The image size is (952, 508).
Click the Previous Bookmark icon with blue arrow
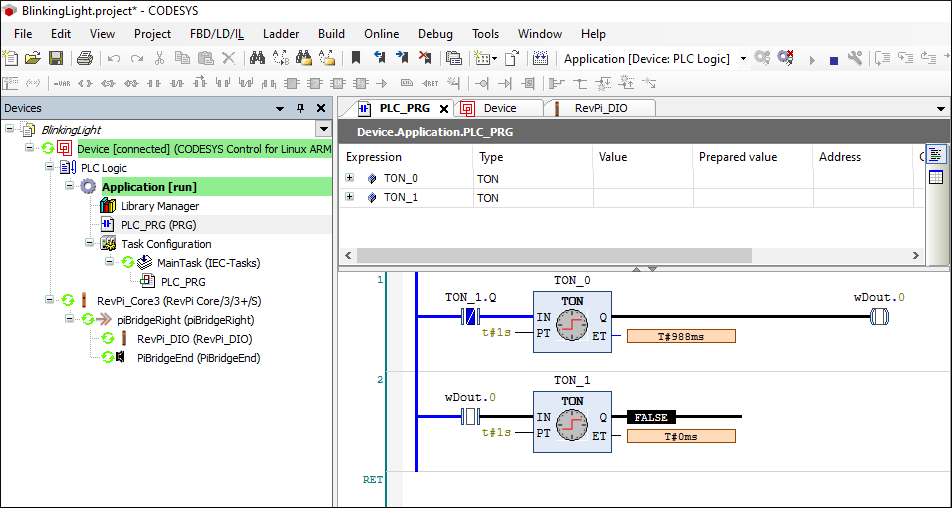point(380,58)
